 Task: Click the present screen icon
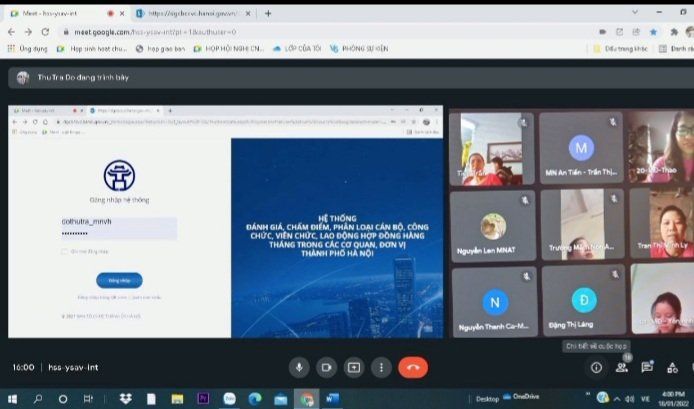(x=353, y=367)
